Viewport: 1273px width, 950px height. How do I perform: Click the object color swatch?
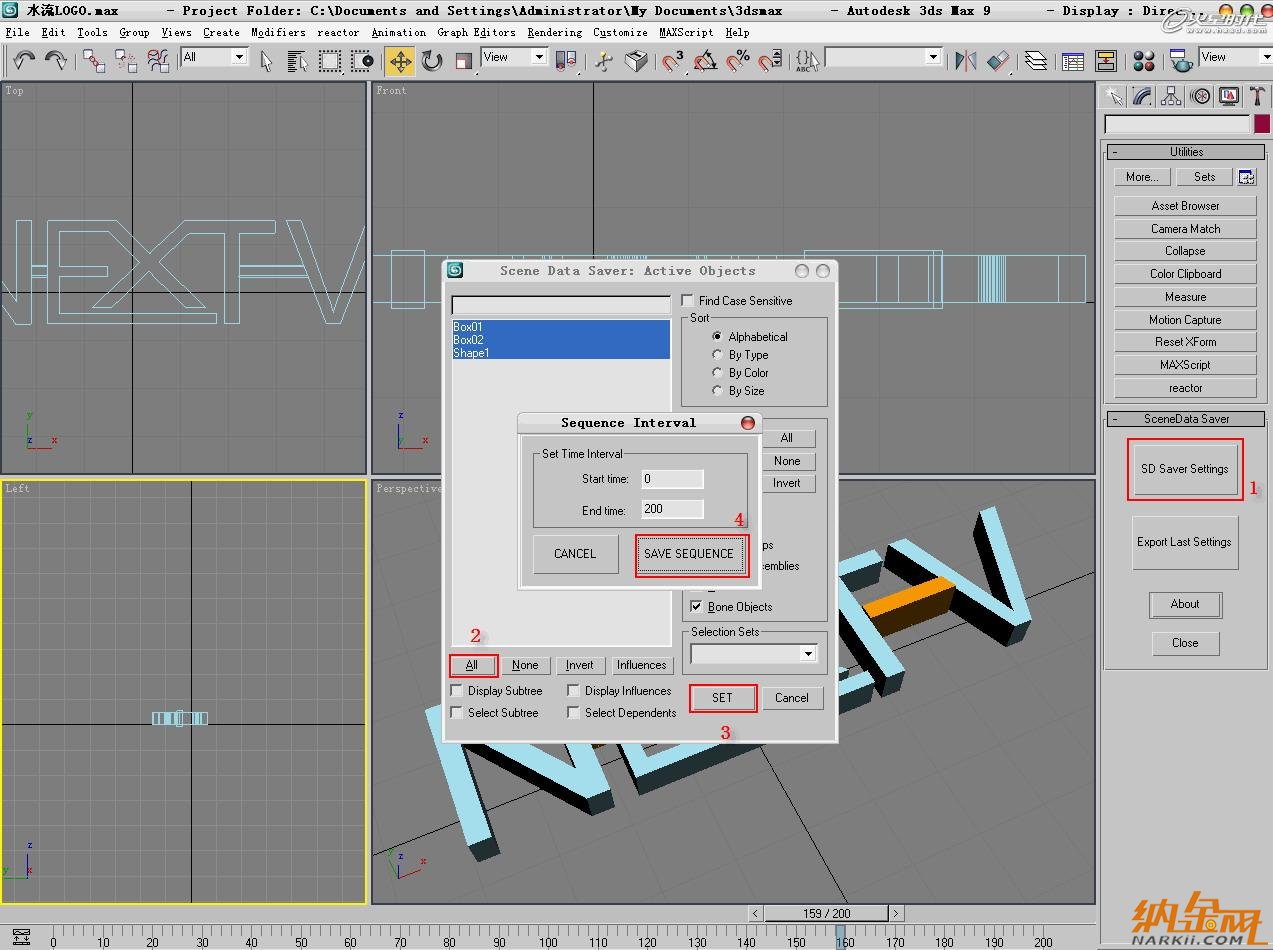pyautogui.click(x=1262, y=124)
